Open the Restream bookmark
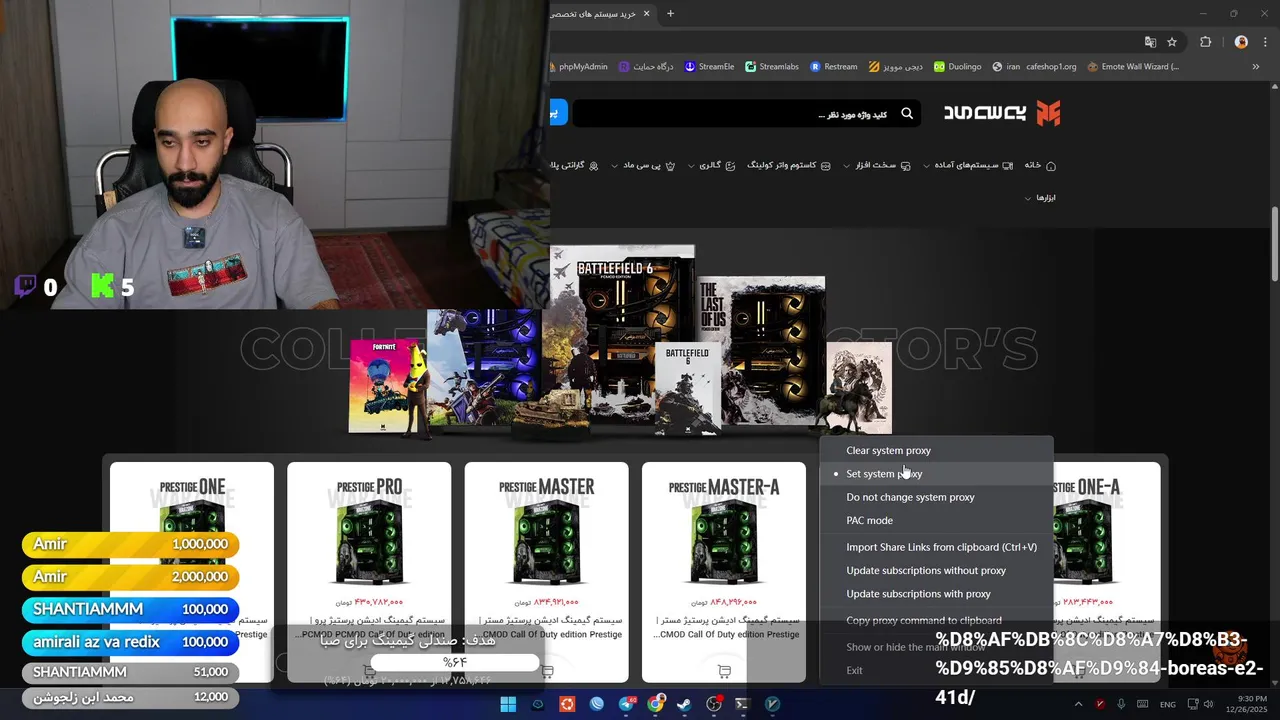Viewport: 1280px width, 720px height. coord(834,67)
